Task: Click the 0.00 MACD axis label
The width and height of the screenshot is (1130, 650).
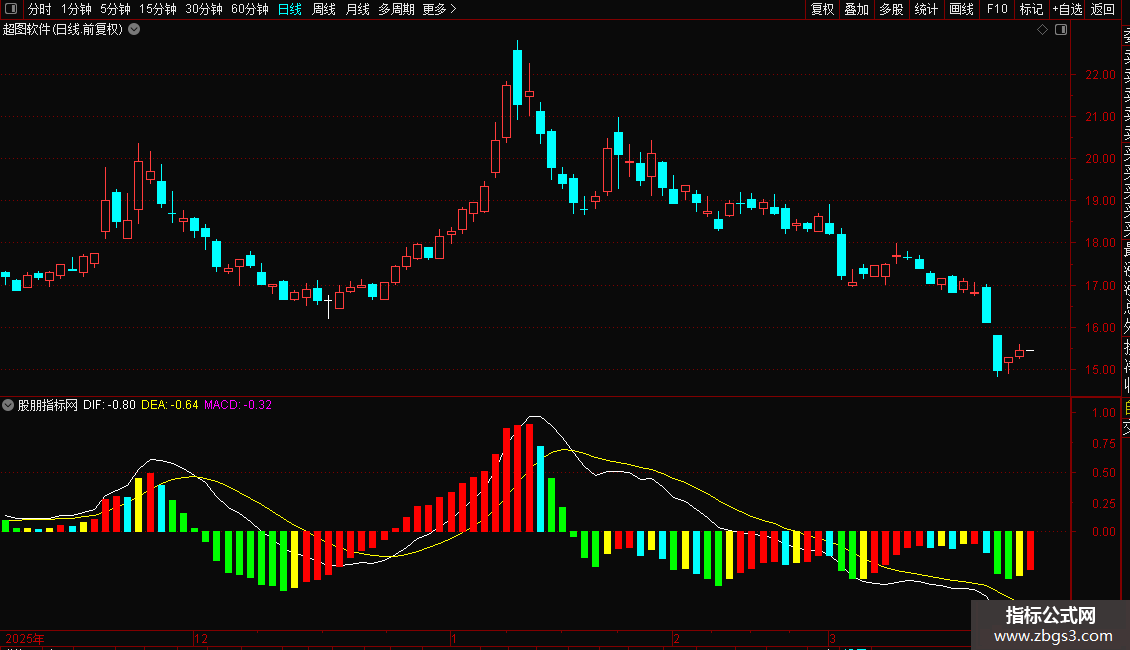Action: point(1104,532)
